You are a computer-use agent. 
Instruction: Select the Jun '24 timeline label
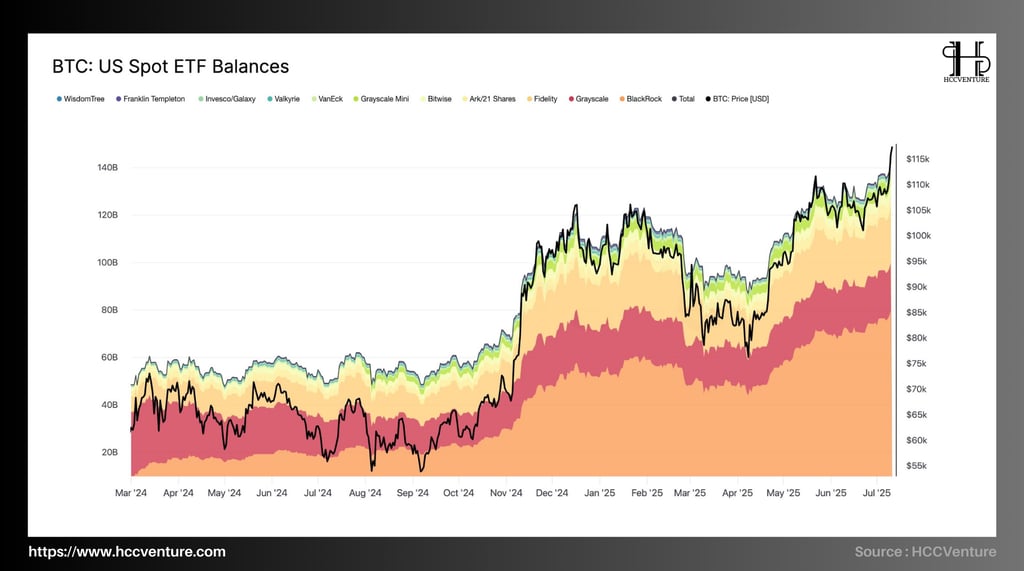tap(272, 493)
